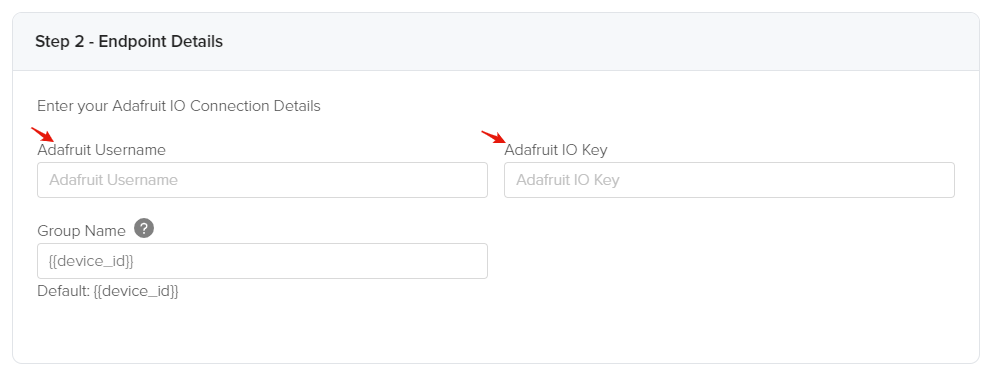The width and height of the screenshot is (998, 377).
Task: Click the "Enter your Adafruit IO Connection Details" text
Action: [x=179, y=106]
